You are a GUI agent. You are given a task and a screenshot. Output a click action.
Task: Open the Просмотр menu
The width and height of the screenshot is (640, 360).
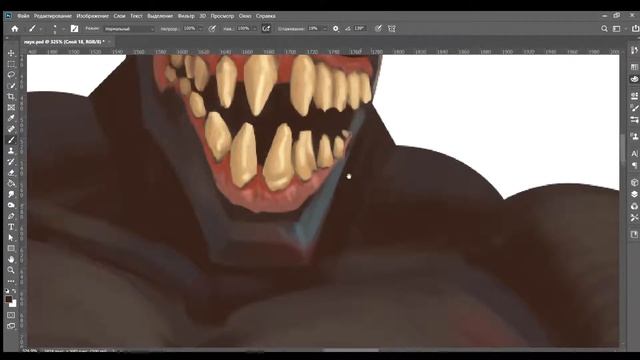tap(222, 16)
